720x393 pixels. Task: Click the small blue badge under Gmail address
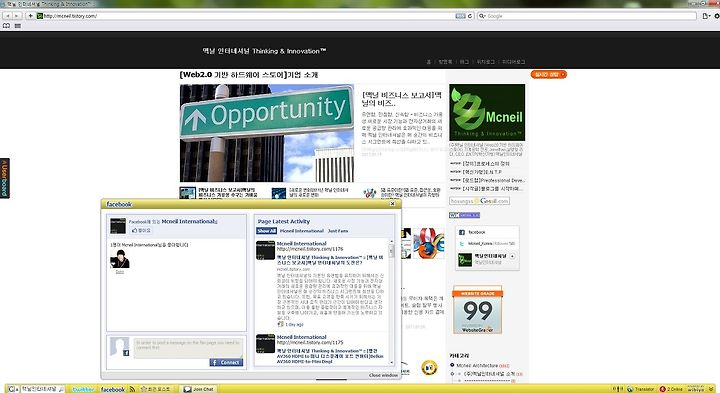pyautogui.click(x=464, y=215)
